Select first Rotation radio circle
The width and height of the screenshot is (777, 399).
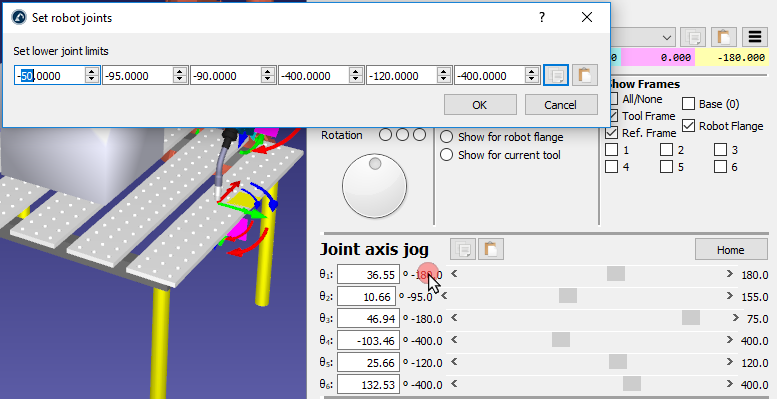point(386,135)
